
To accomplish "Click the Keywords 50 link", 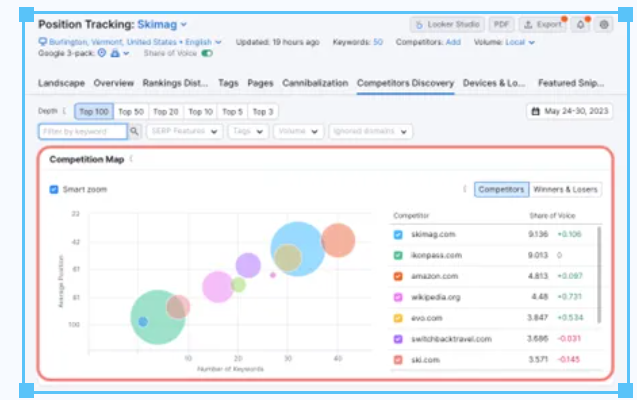I will 378,42.
